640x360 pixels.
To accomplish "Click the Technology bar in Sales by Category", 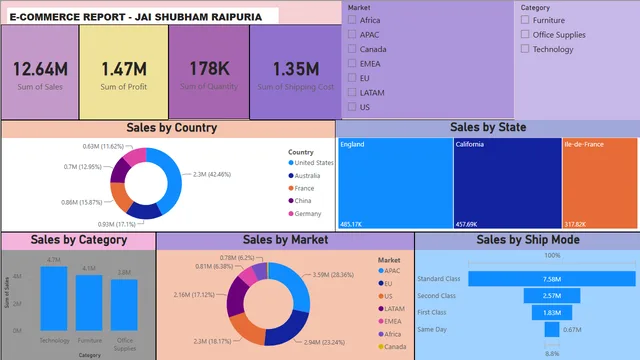I will tap(54, 298).
